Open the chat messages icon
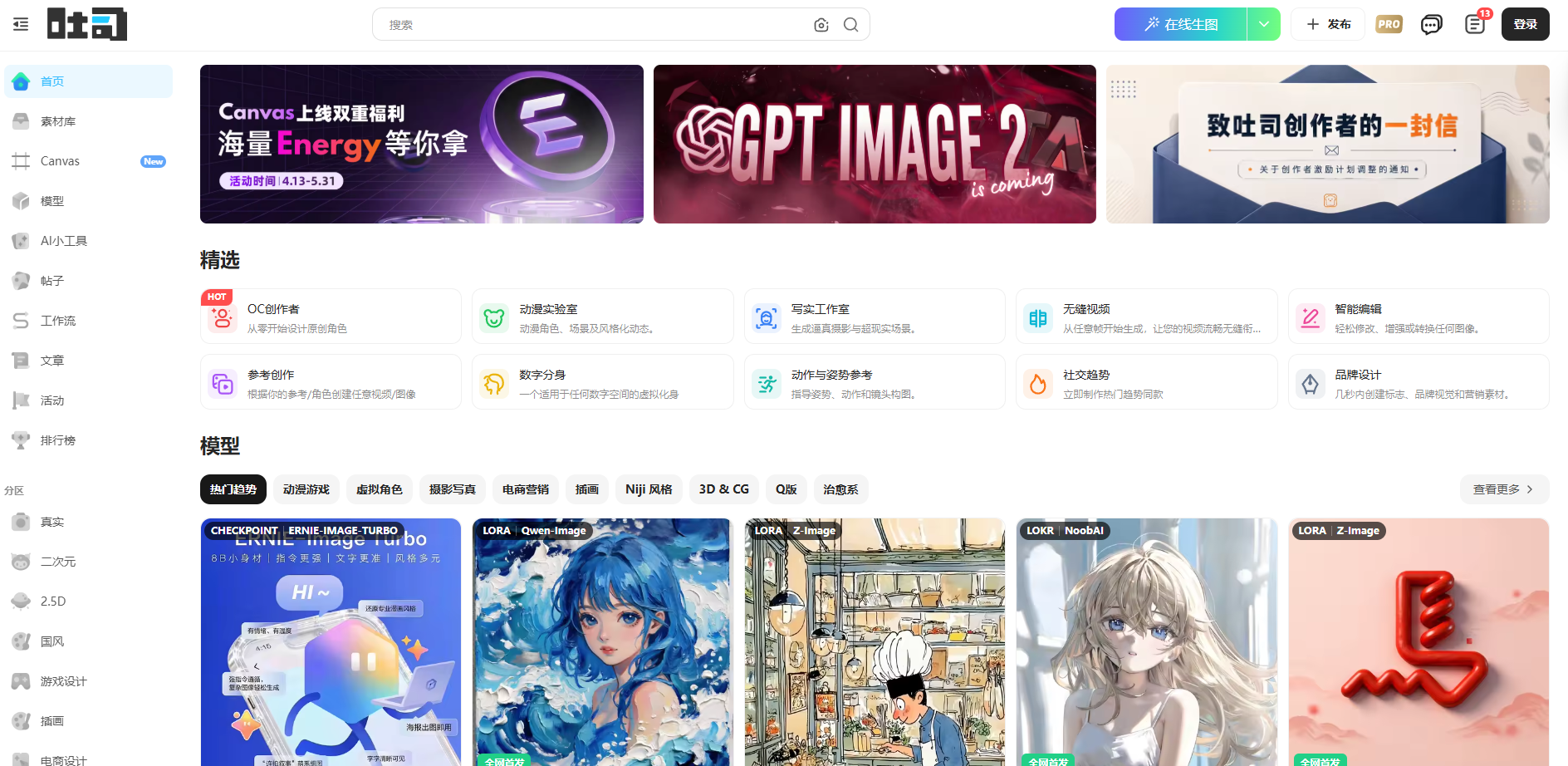 pyautogui.click(x=1431, y=24)
